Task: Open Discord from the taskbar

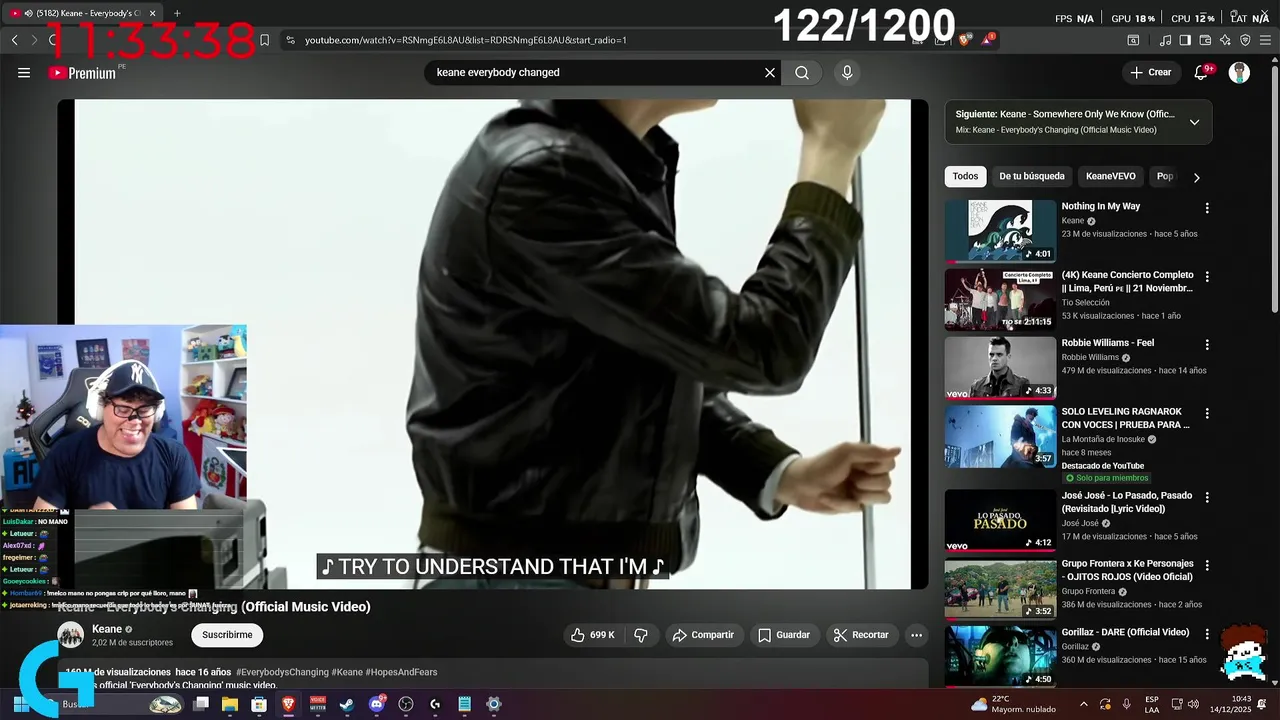Action: tap(376, 704)
